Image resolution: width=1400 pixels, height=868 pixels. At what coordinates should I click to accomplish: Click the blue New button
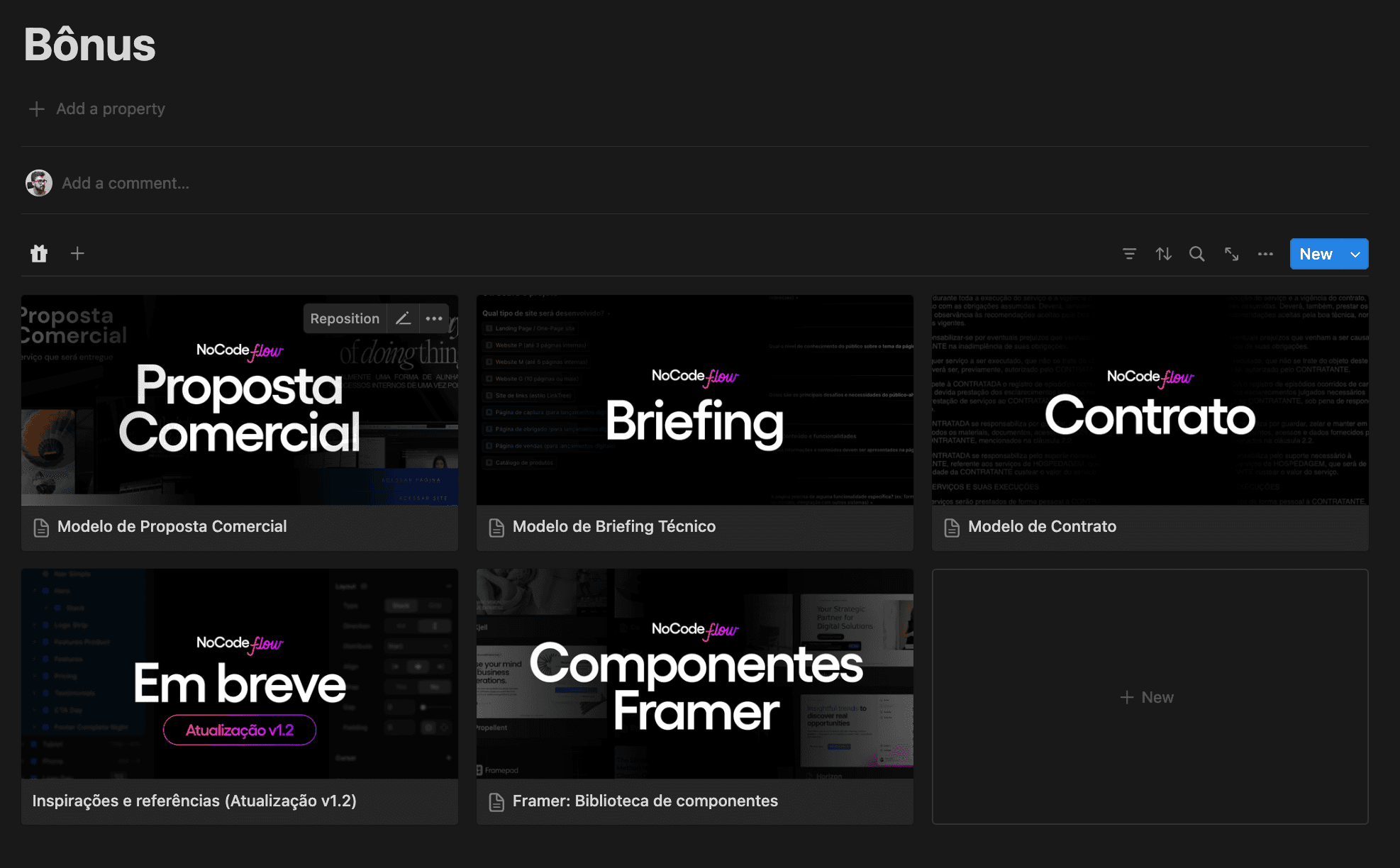click(1316, 254)
